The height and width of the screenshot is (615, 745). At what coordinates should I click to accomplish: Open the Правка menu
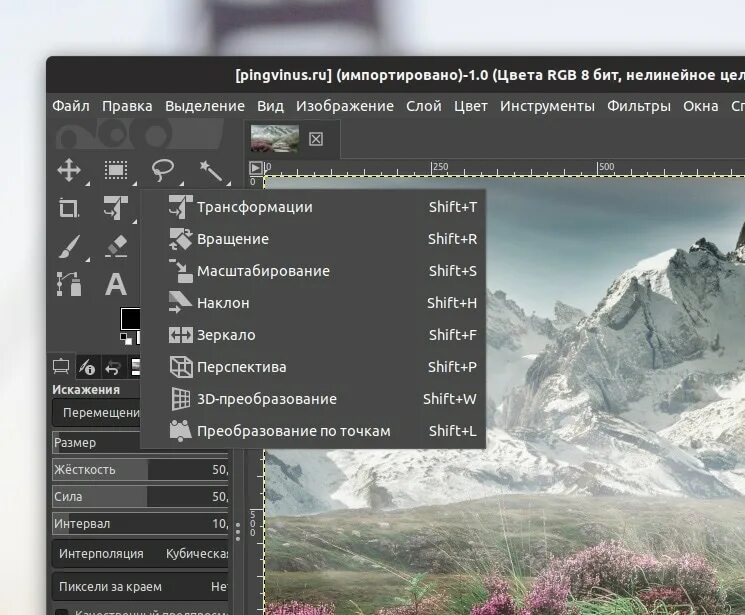127,106
